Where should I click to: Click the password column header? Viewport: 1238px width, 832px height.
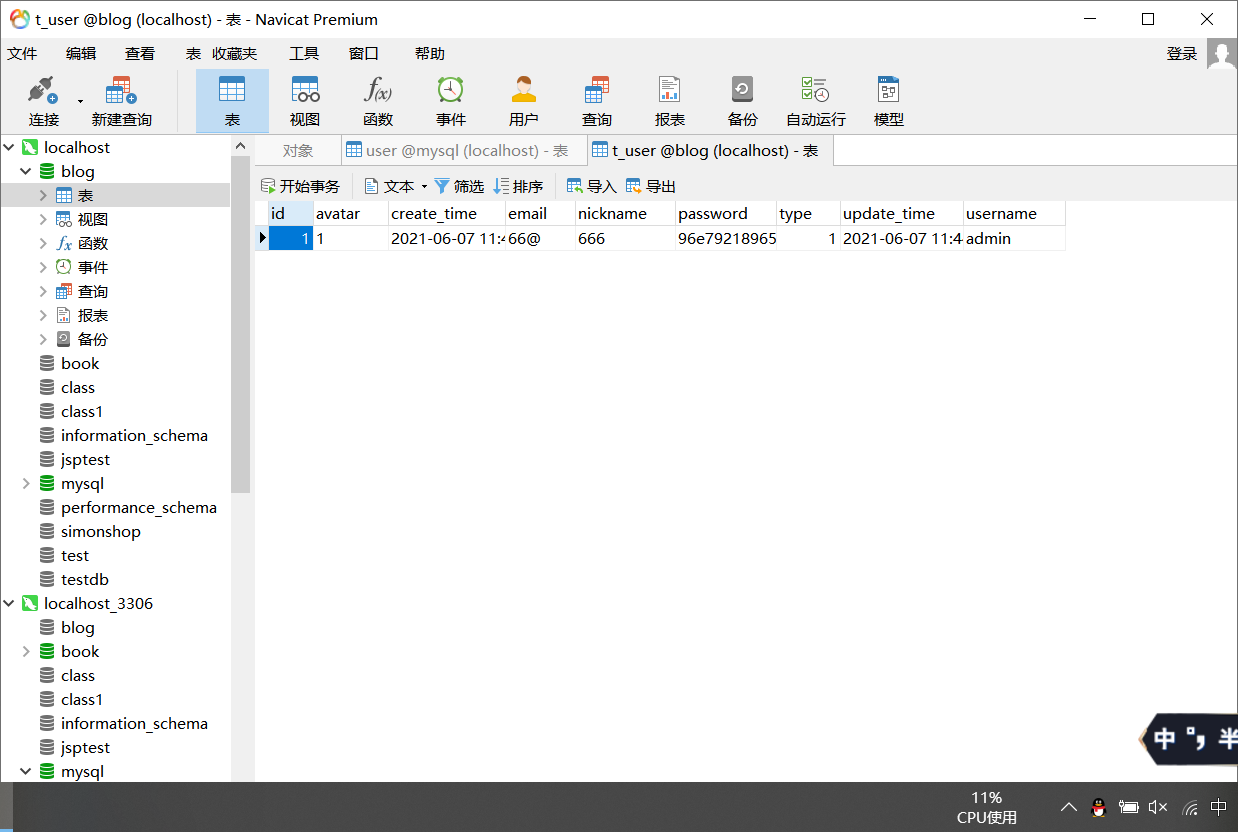tap(725, 213)
